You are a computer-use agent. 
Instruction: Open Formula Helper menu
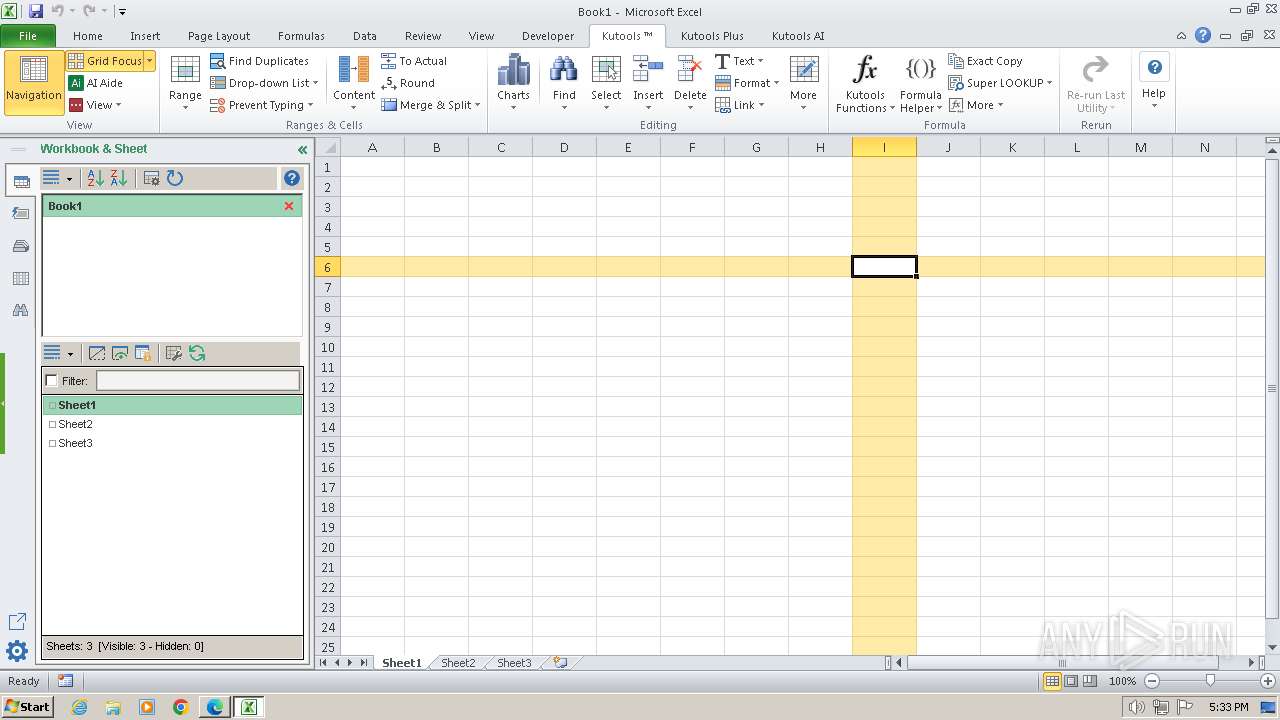click(x=920, y=84)
